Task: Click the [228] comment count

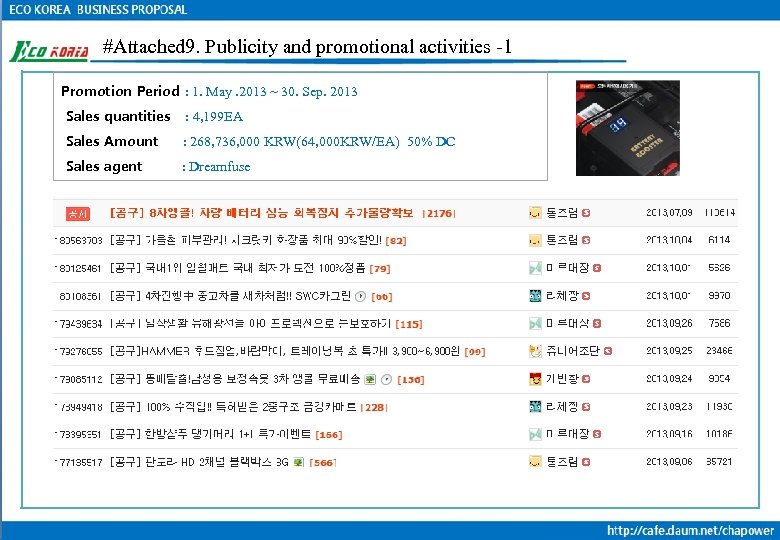Action: tap(374, 408)
